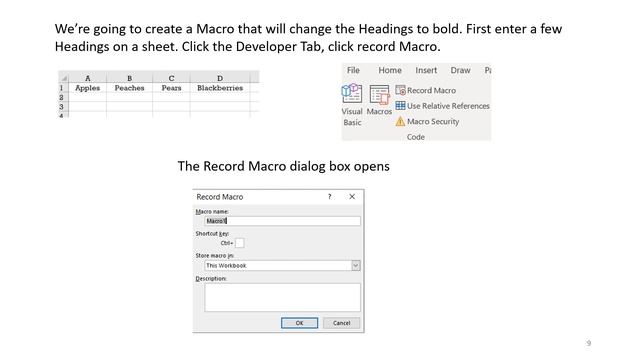Dismiss dialog with Cancel button
This screenshot has height=360, width=640.
341,323
